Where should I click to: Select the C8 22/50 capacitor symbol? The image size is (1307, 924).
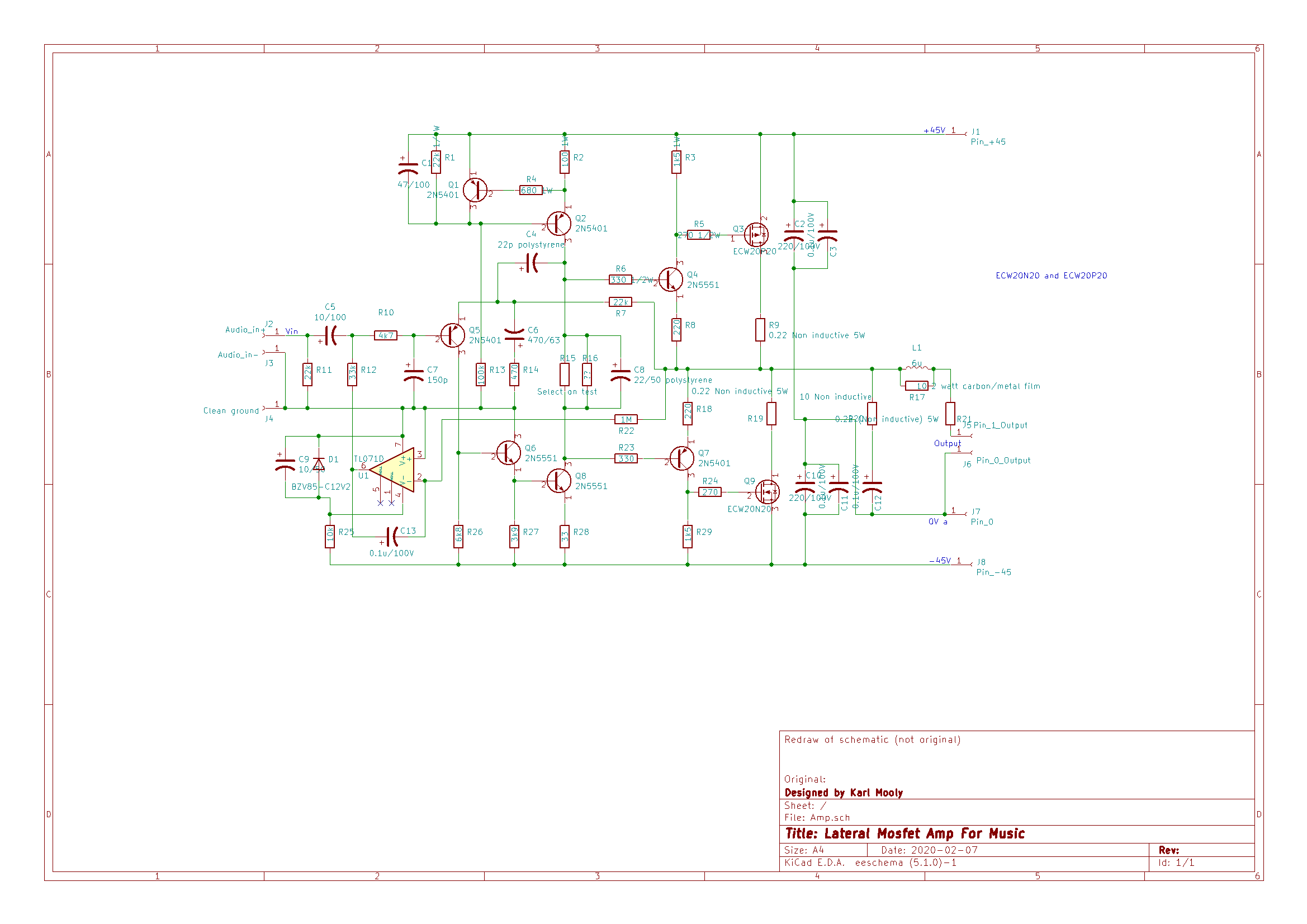tap(621, 375)
